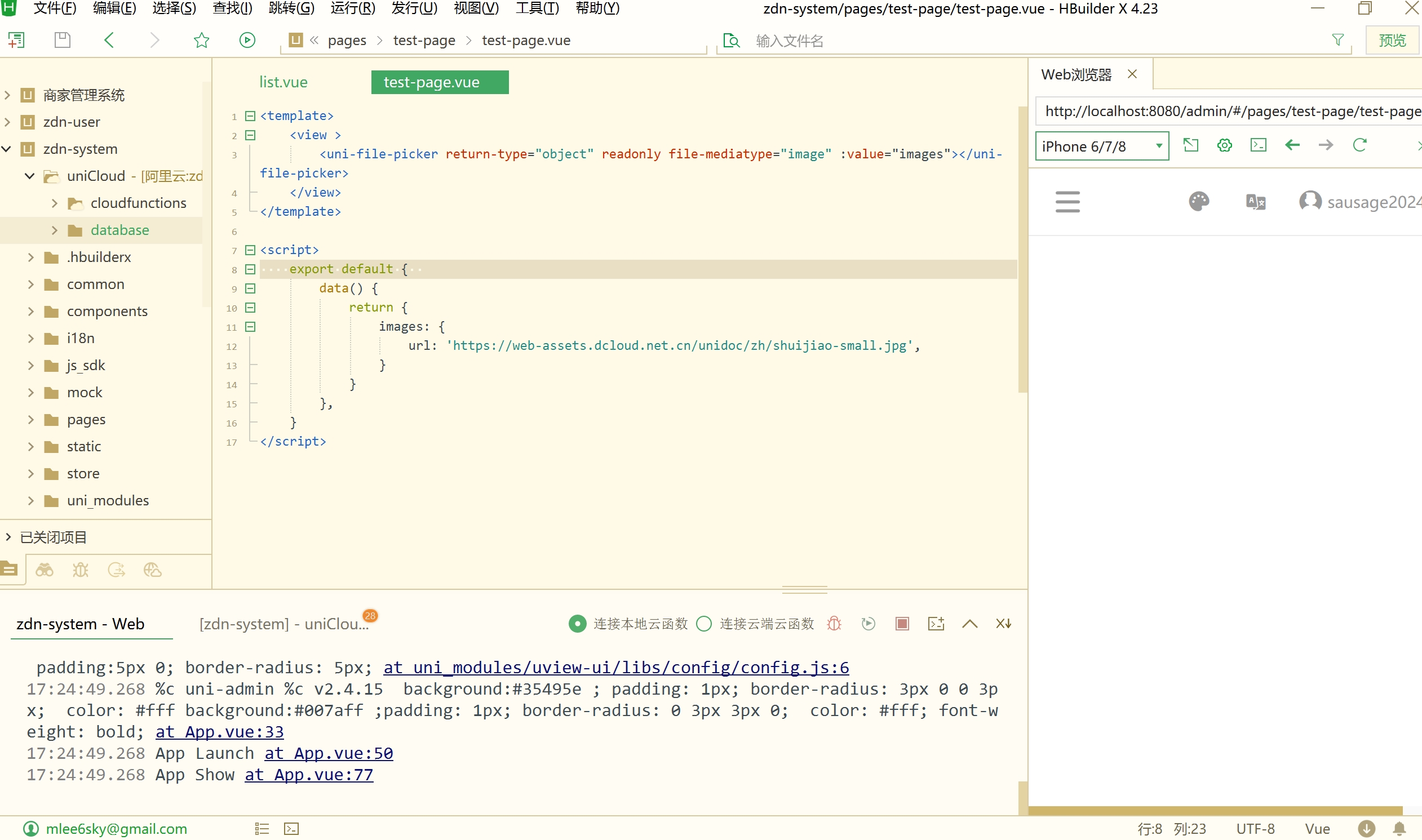The image size is (1422, 840).
Task: Click the red stop run button
Action: tap(902, 624)
